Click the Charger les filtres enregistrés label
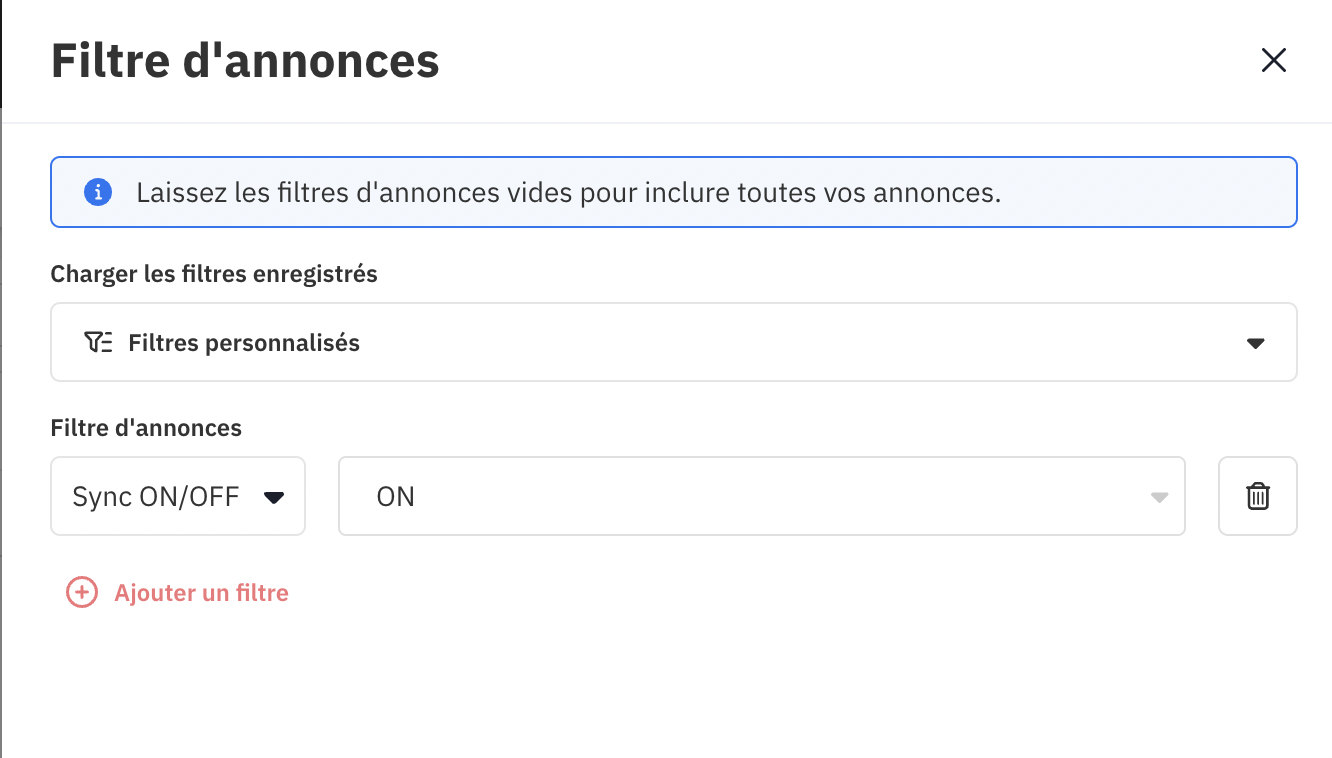The height and width of the screenshot is (758, 1332). coord(214,274)
